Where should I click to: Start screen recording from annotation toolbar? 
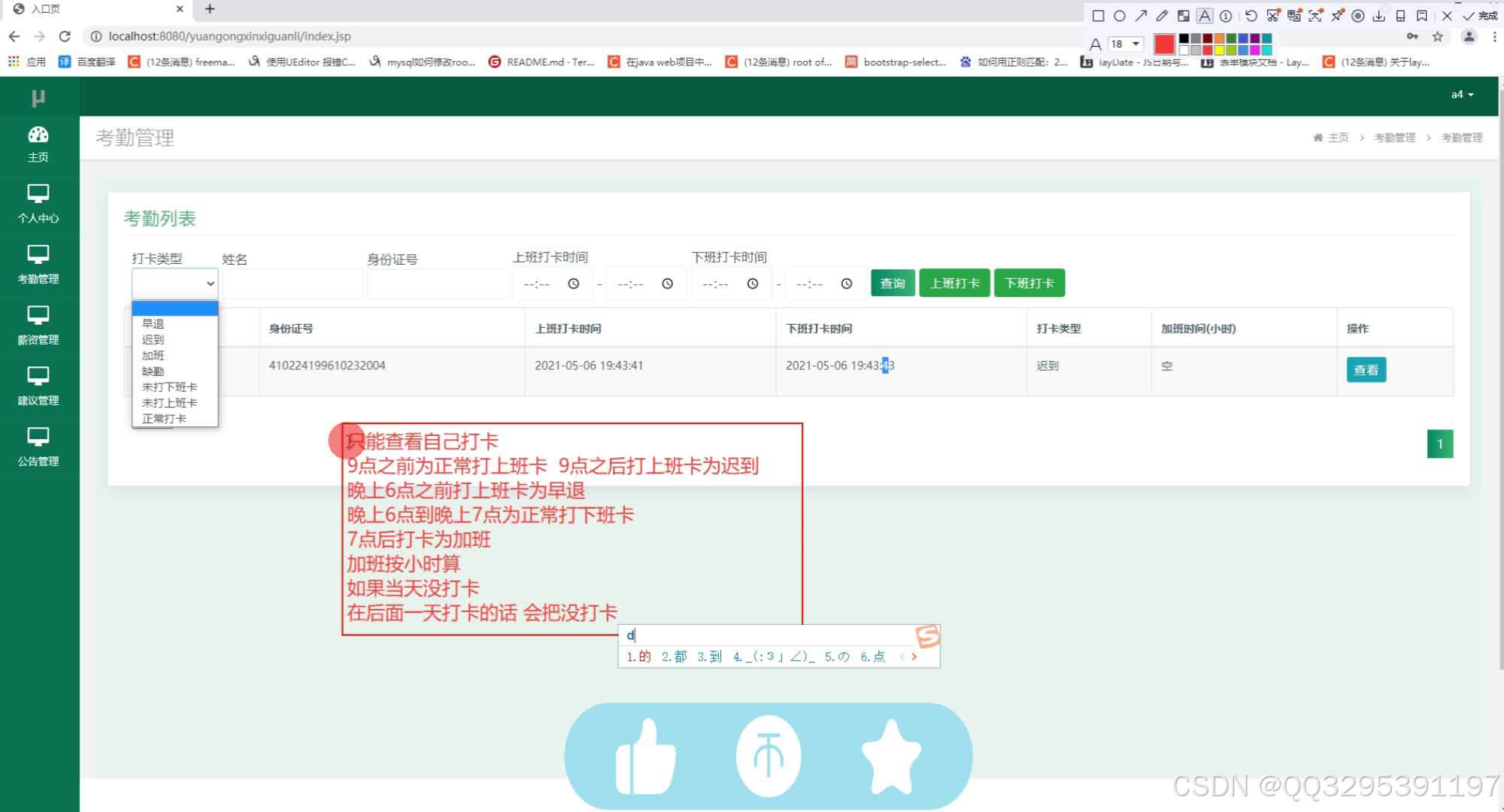tap(1358, 16)
